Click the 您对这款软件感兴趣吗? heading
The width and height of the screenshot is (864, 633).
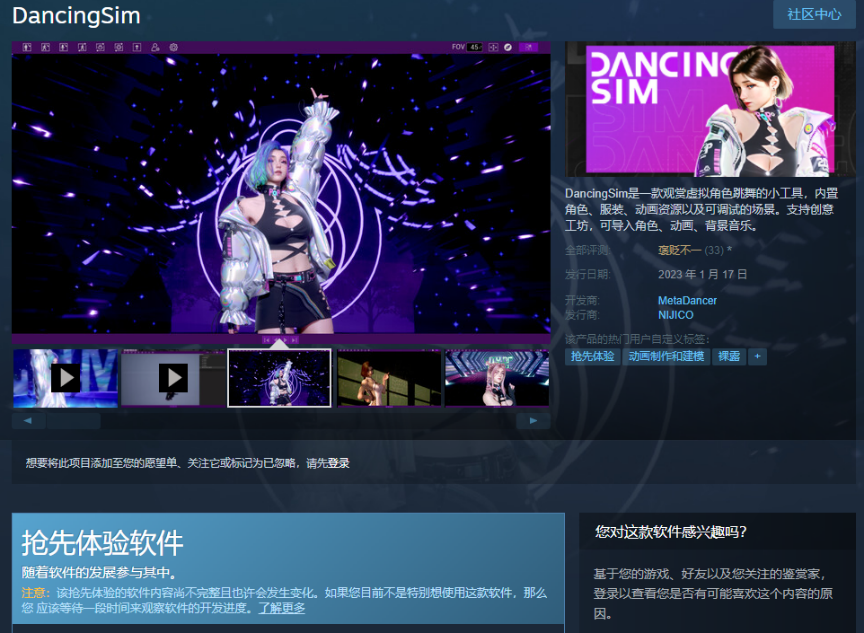671,532
